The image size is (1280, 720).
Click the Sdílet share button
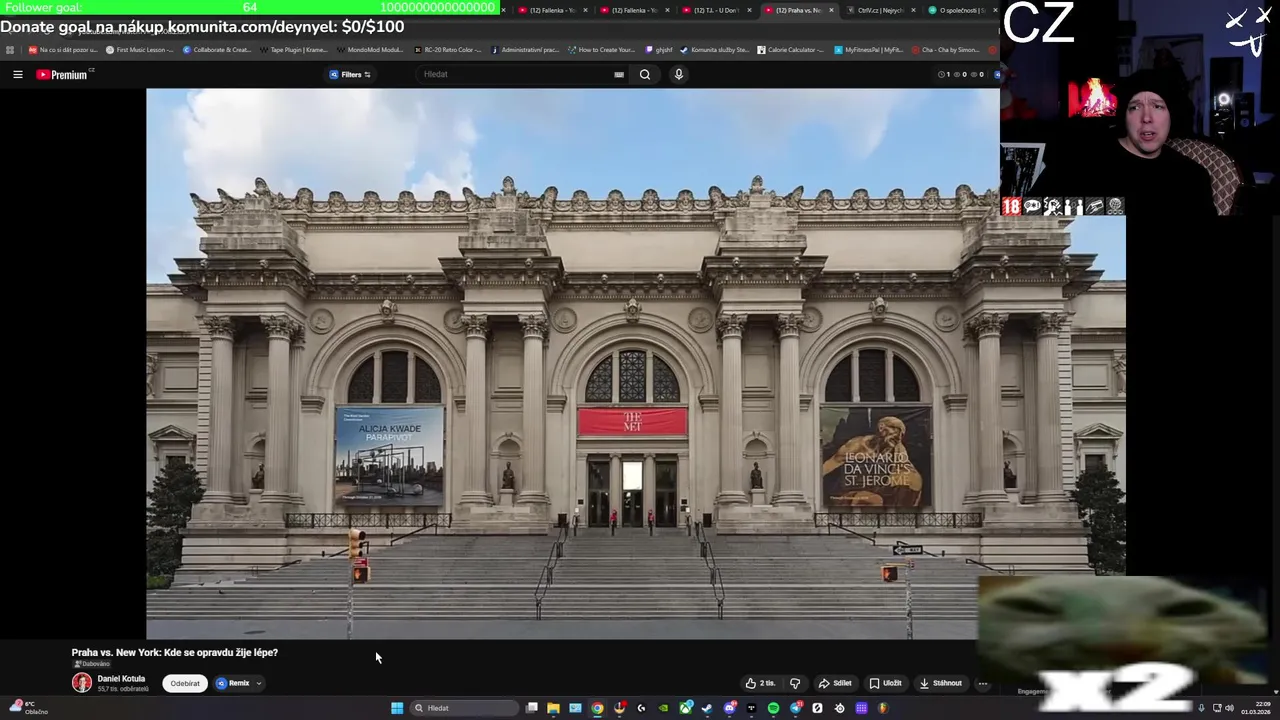tap(835, 684)
